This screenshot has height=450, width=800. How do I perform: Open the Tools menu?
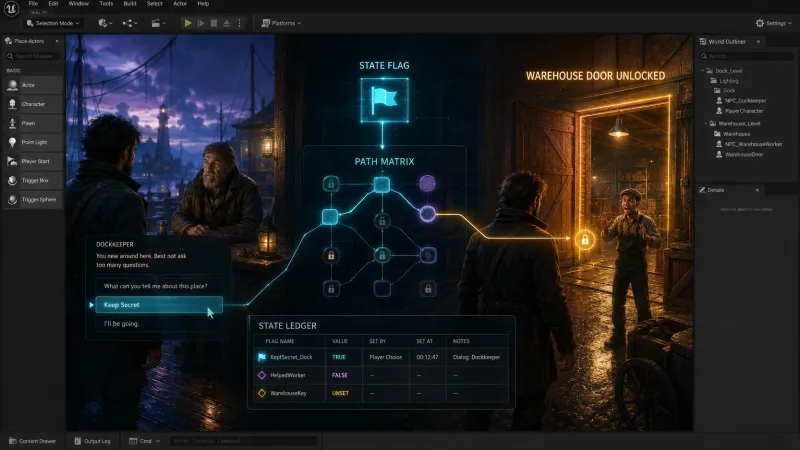106,4
